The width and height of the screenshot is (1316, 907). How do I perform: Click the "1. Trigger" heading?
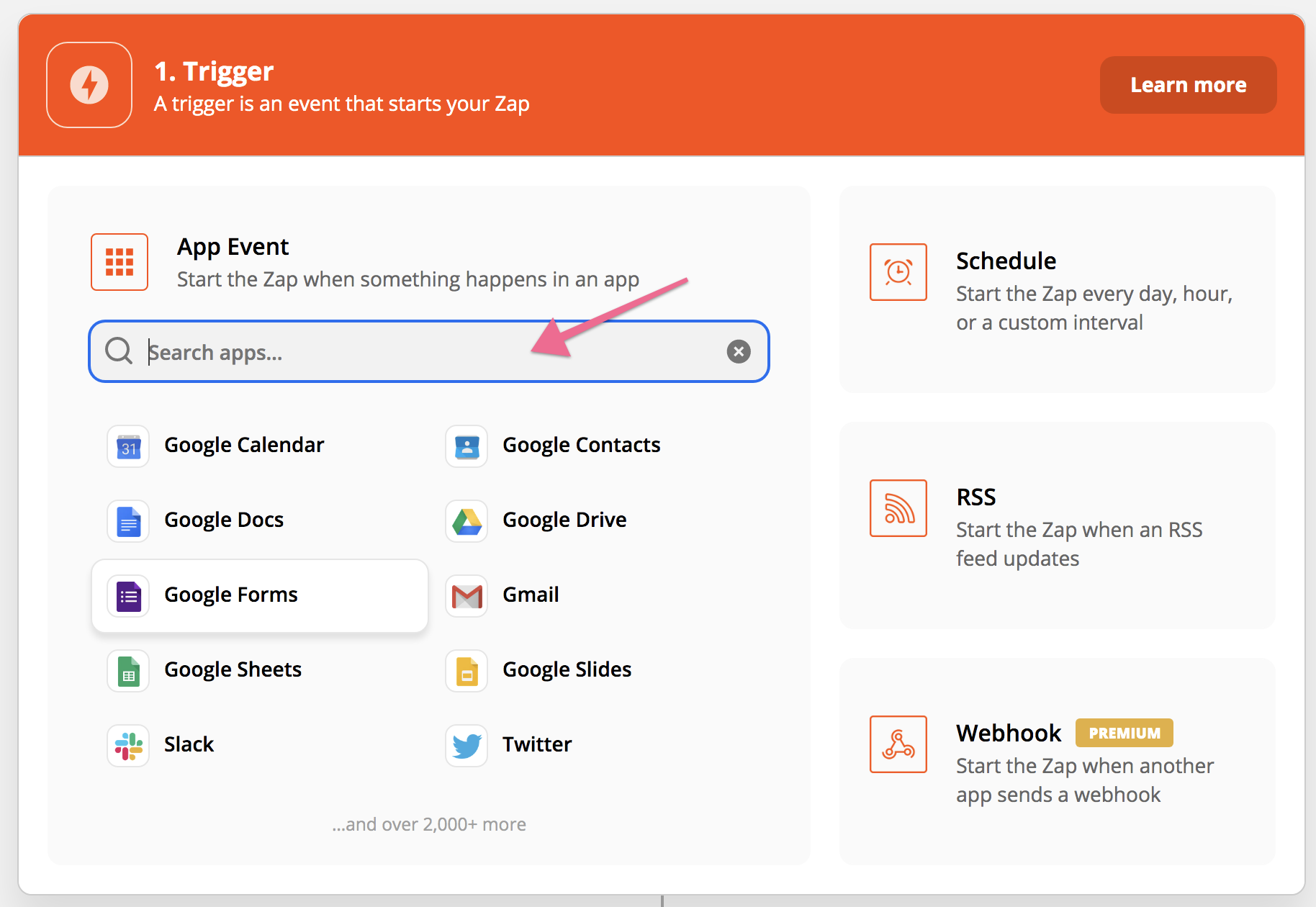(x=214, y=71)
